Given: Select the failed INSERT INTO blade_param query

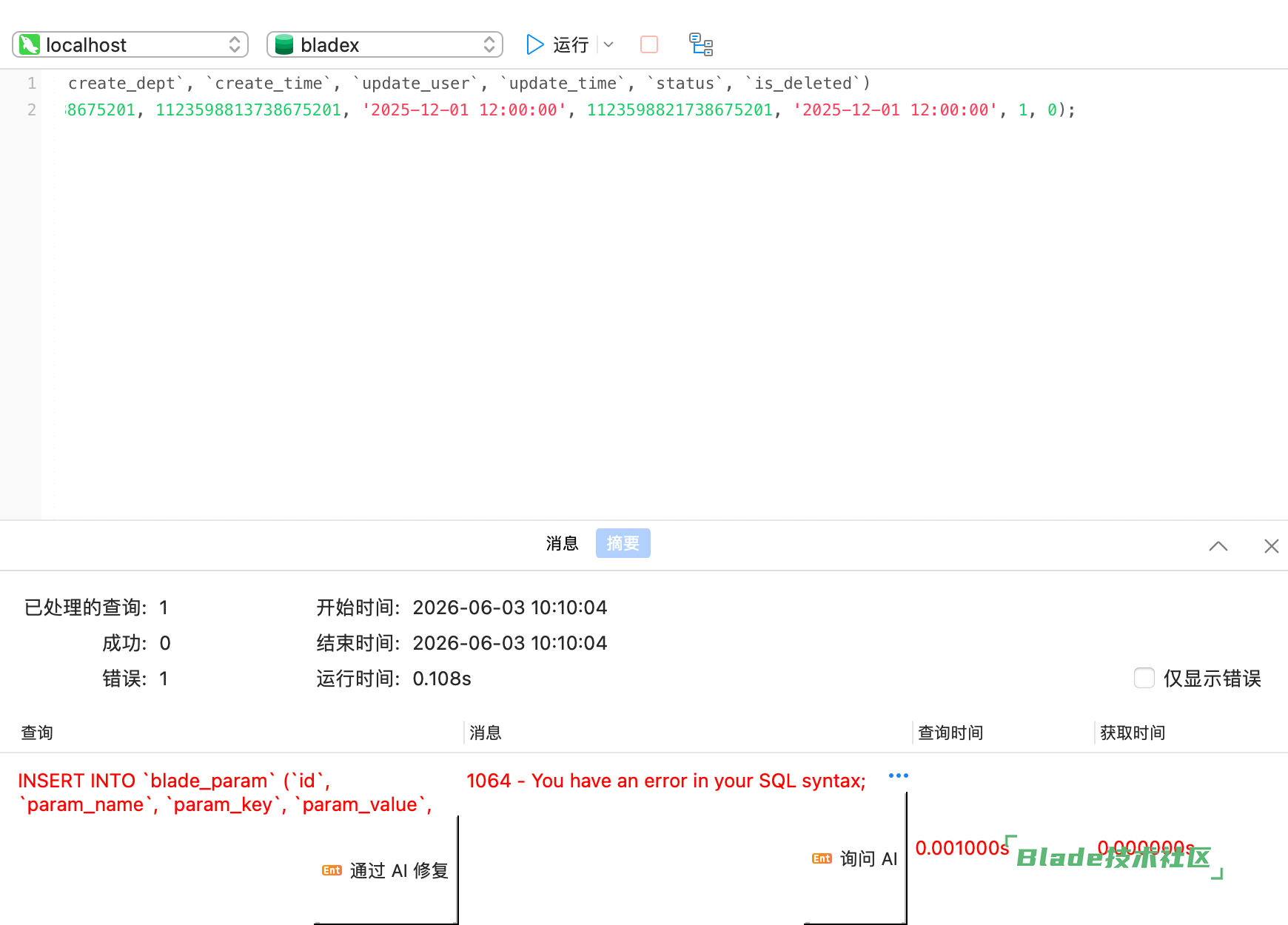Looking at the screenshot, I should (x=226, y=793).
